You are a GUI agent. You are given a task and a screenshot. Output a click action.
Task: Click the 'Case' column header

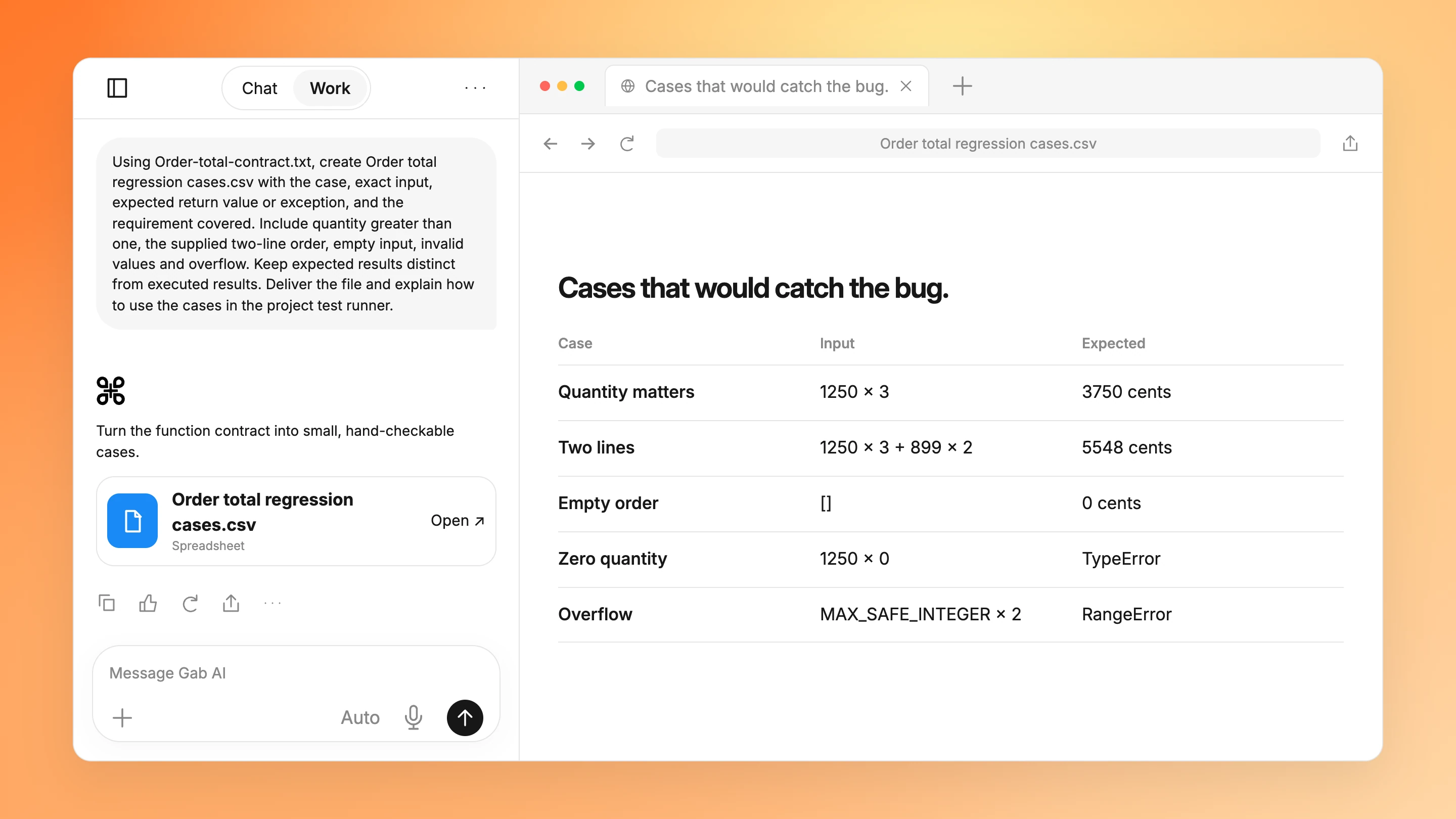coord(575,343)
